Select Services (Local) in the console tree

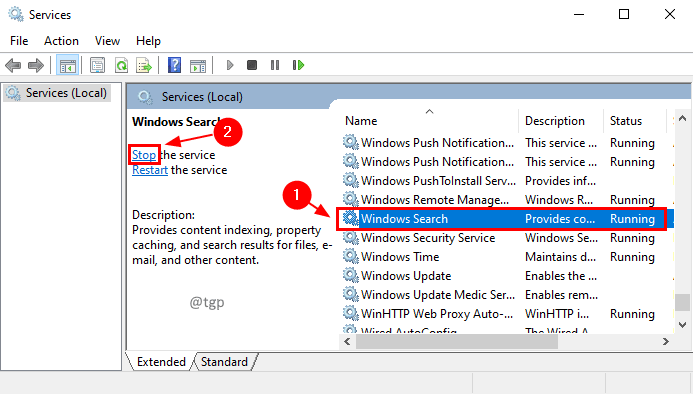pos(57,93)
